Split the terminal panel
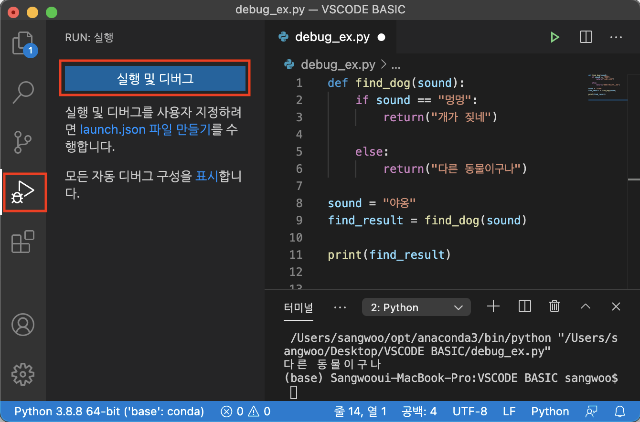This screenshot has width=640, height=422. [524, 306]
